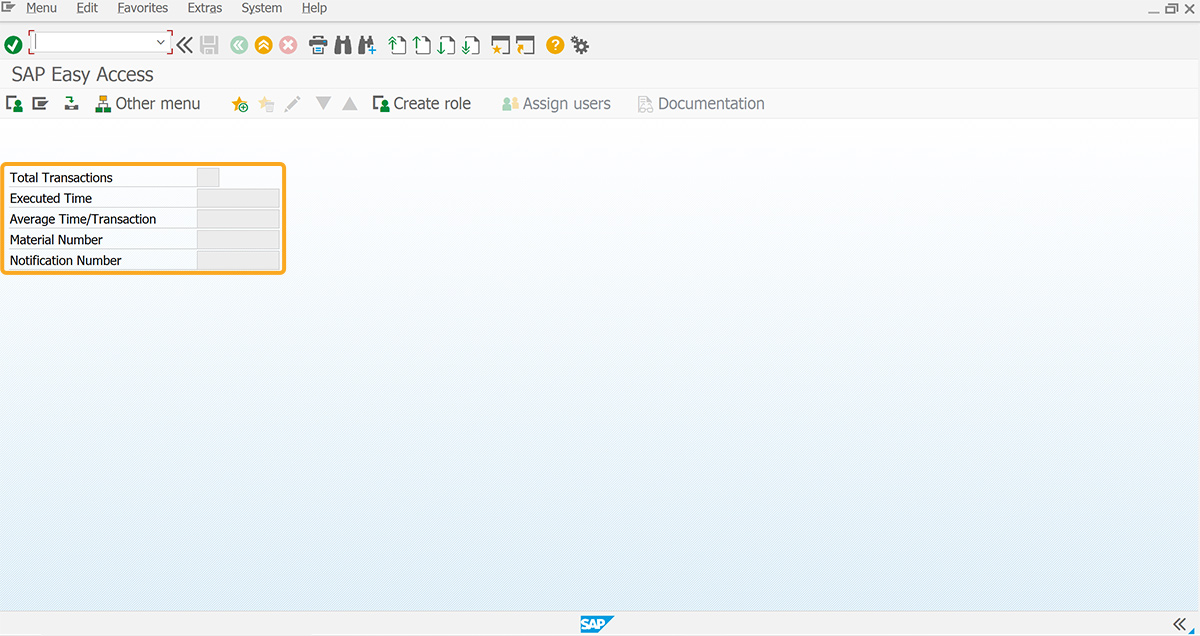Click the Create role button
The width and height of the screenshot is (1200, 636).
[421, 104]
